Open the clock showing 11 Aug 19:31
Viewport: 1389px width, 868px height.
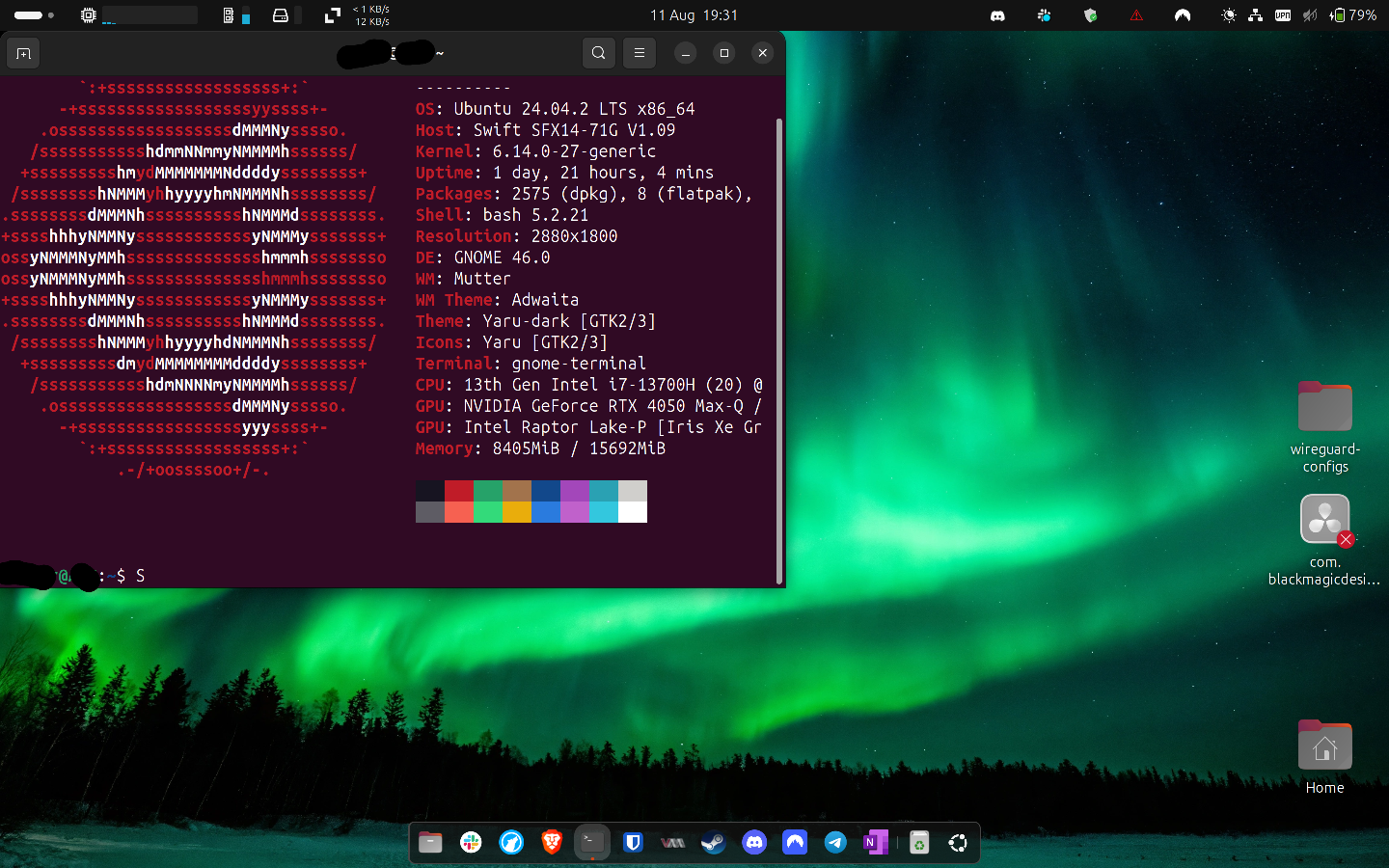point(694,15)
